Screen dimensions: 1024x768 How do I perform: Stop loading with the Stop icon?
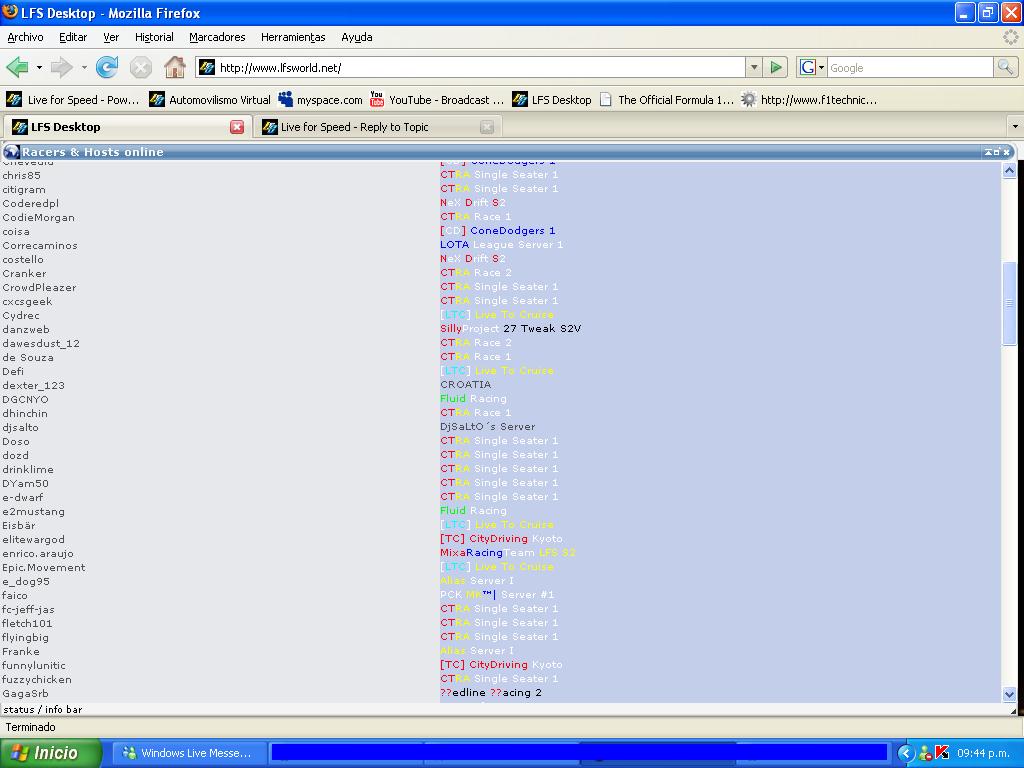(x=140, y=67)
